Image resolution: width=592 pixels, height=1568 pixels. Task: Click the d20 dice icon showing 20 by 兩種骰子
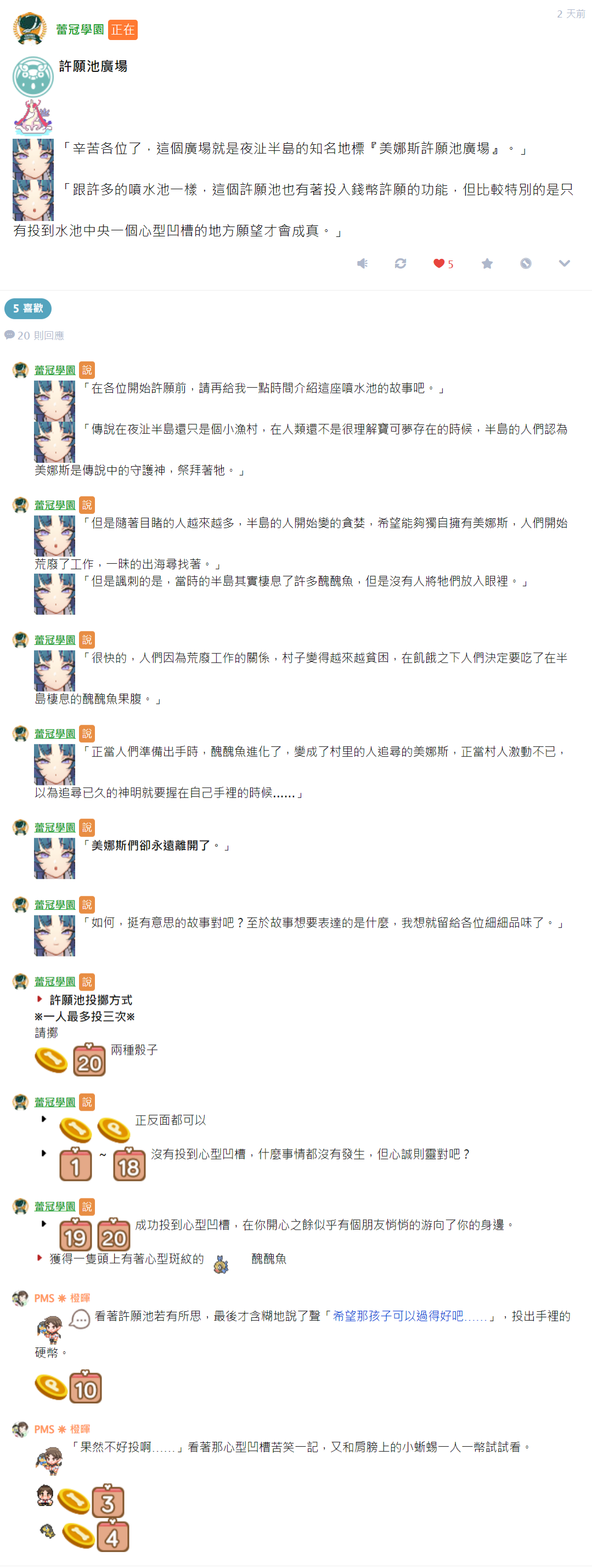pos(89,1060)
